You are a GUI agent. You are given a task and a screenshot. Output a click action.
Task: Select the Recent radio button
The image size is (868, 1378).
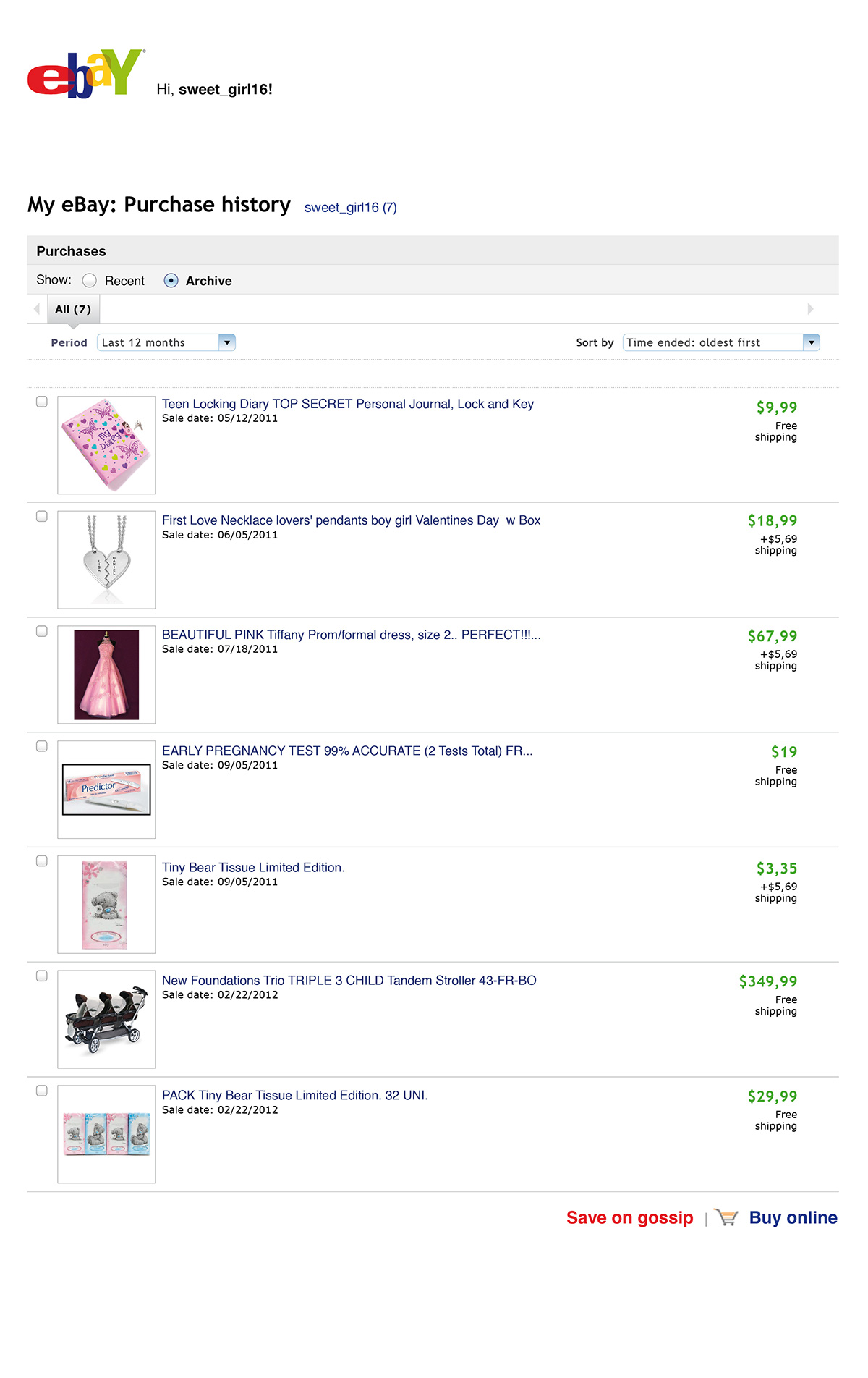pos(90,281)
